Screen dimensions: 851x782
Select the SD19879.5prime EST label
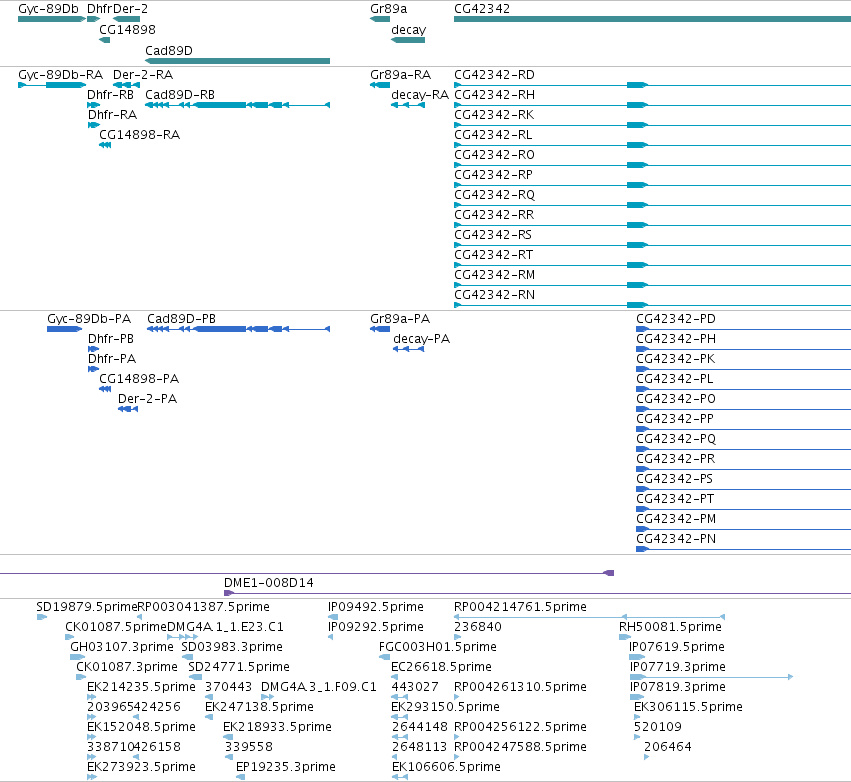(86, 607)
